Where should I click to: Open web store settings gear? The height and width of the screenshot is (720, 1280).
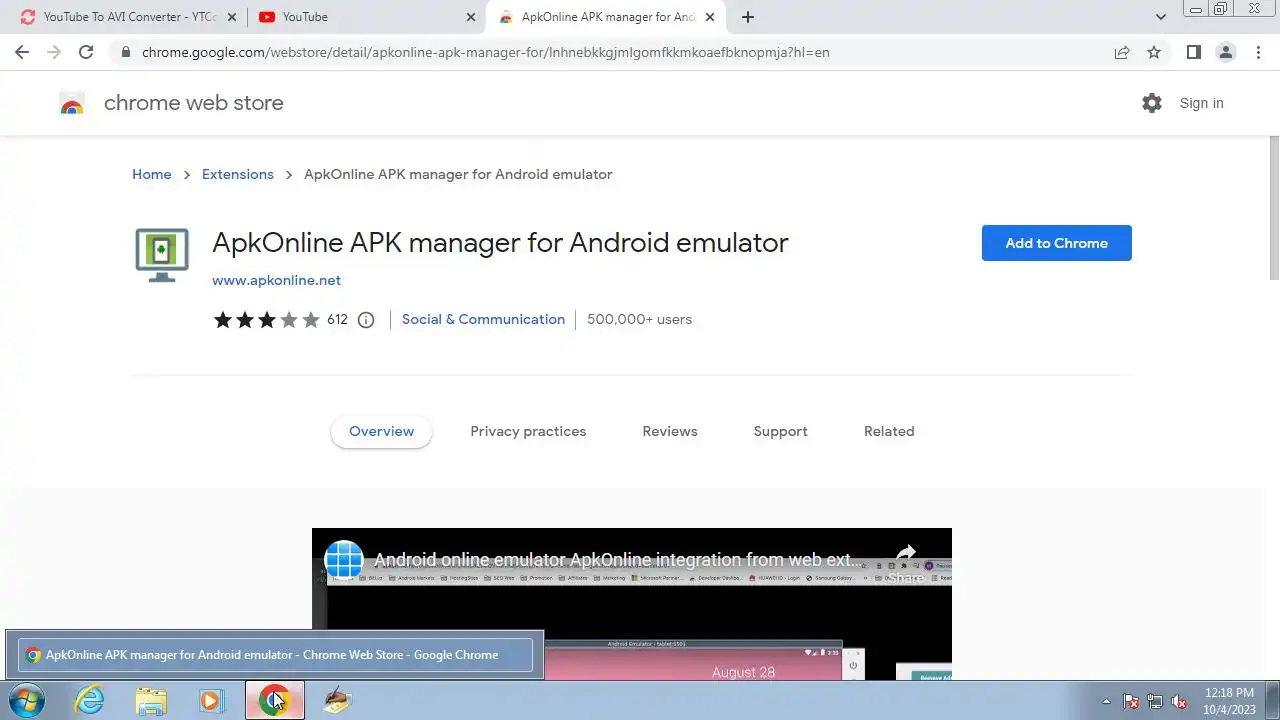point(1152,103)
